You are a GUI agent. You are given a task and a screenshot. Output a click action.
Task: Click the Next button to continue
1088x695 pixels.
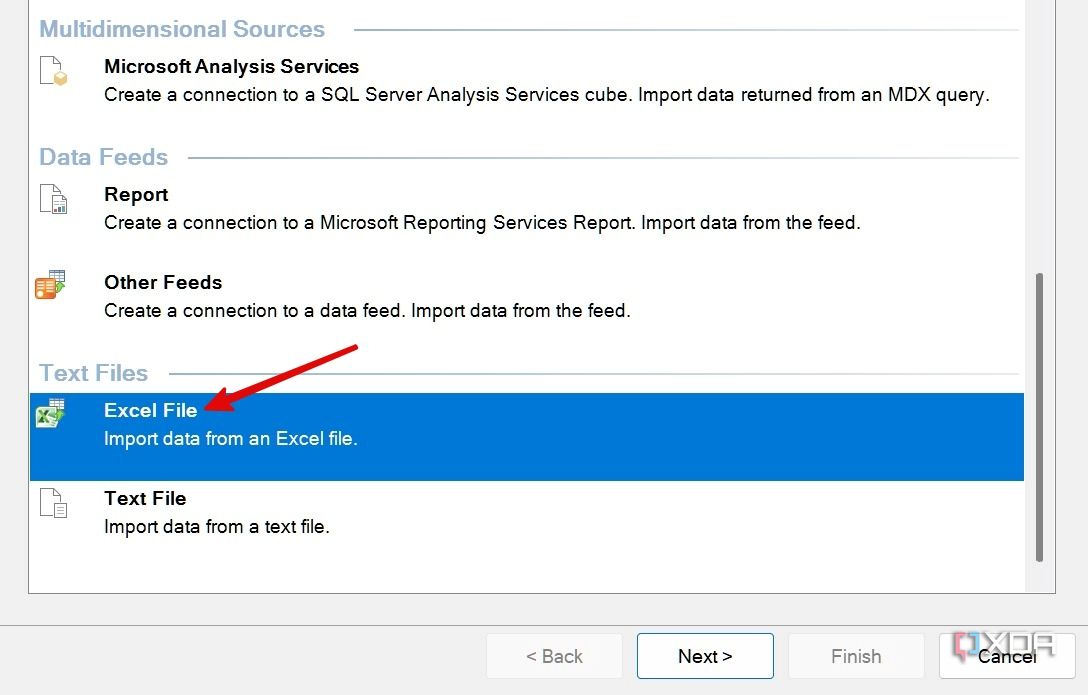tap(705, 656)
